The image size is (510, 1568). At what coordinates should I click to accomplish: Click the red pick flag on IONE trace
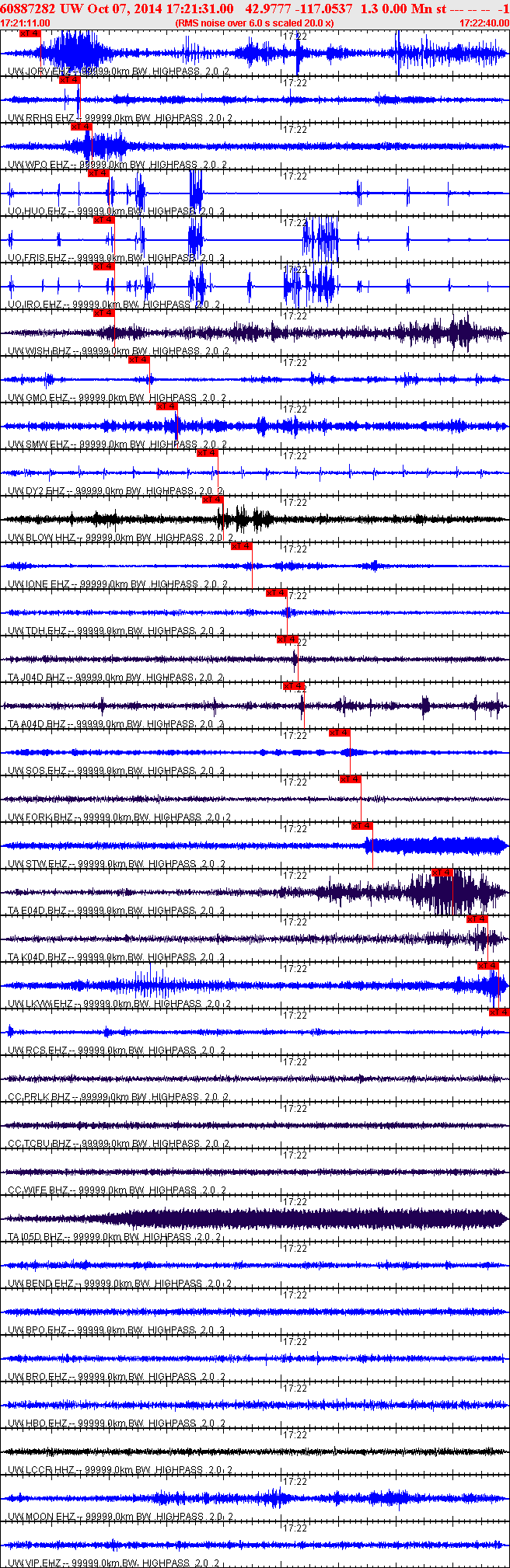click(242, 546)
